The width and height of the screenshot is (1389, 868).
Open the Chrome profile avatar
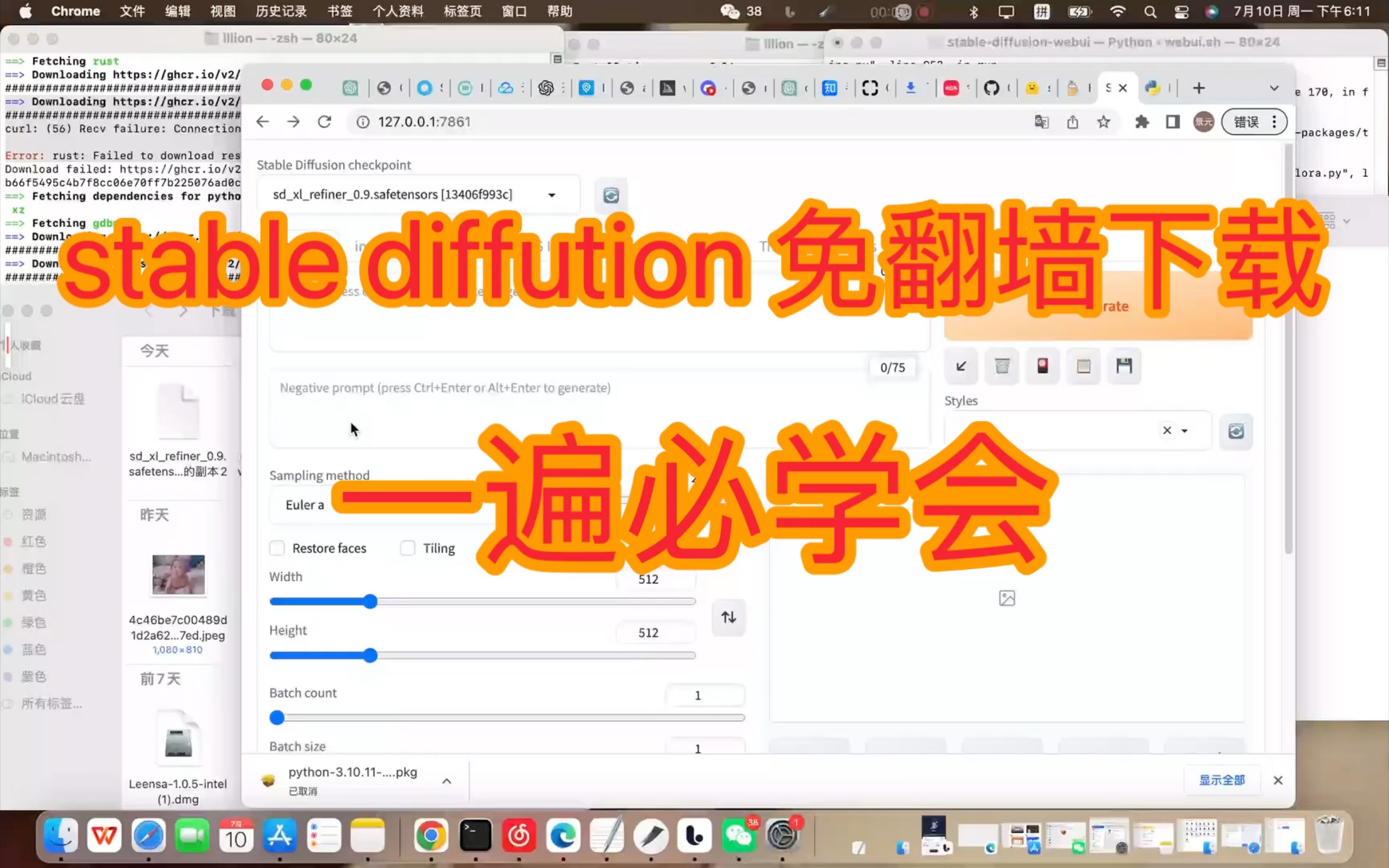[x=1204, y=122]
